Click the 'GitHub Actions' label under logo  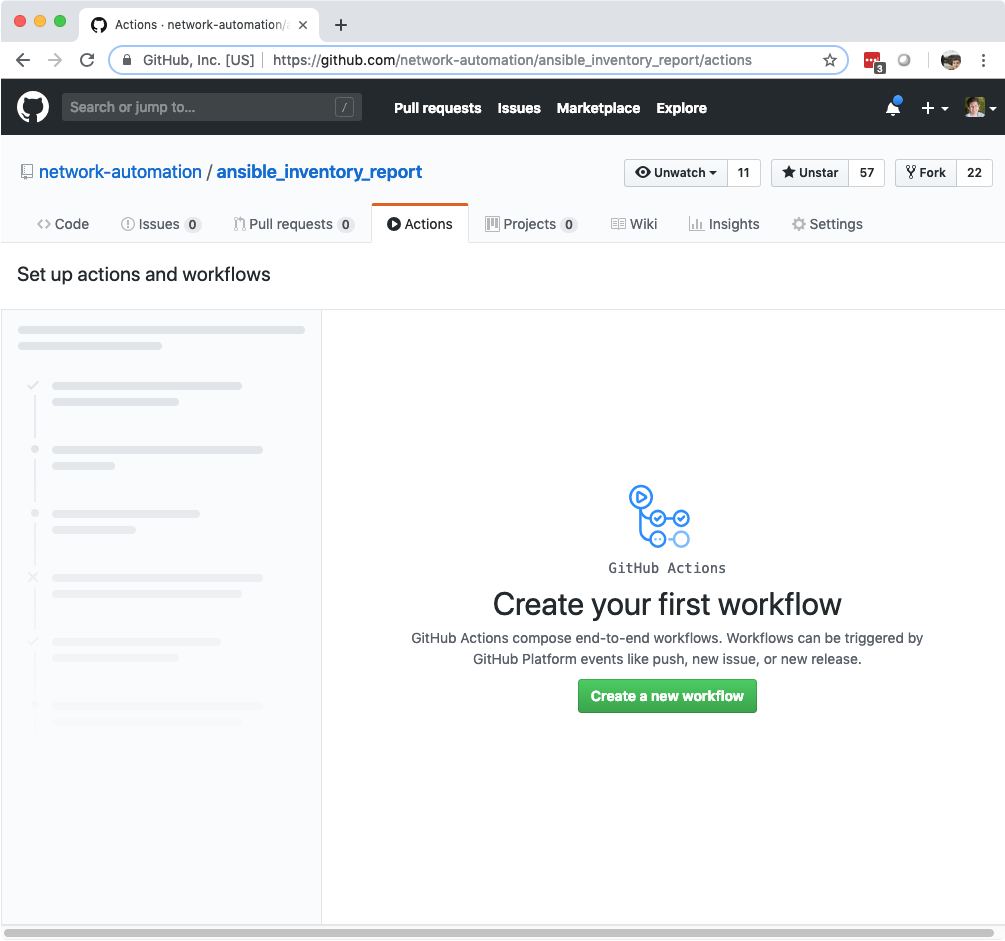pos(667,568)
